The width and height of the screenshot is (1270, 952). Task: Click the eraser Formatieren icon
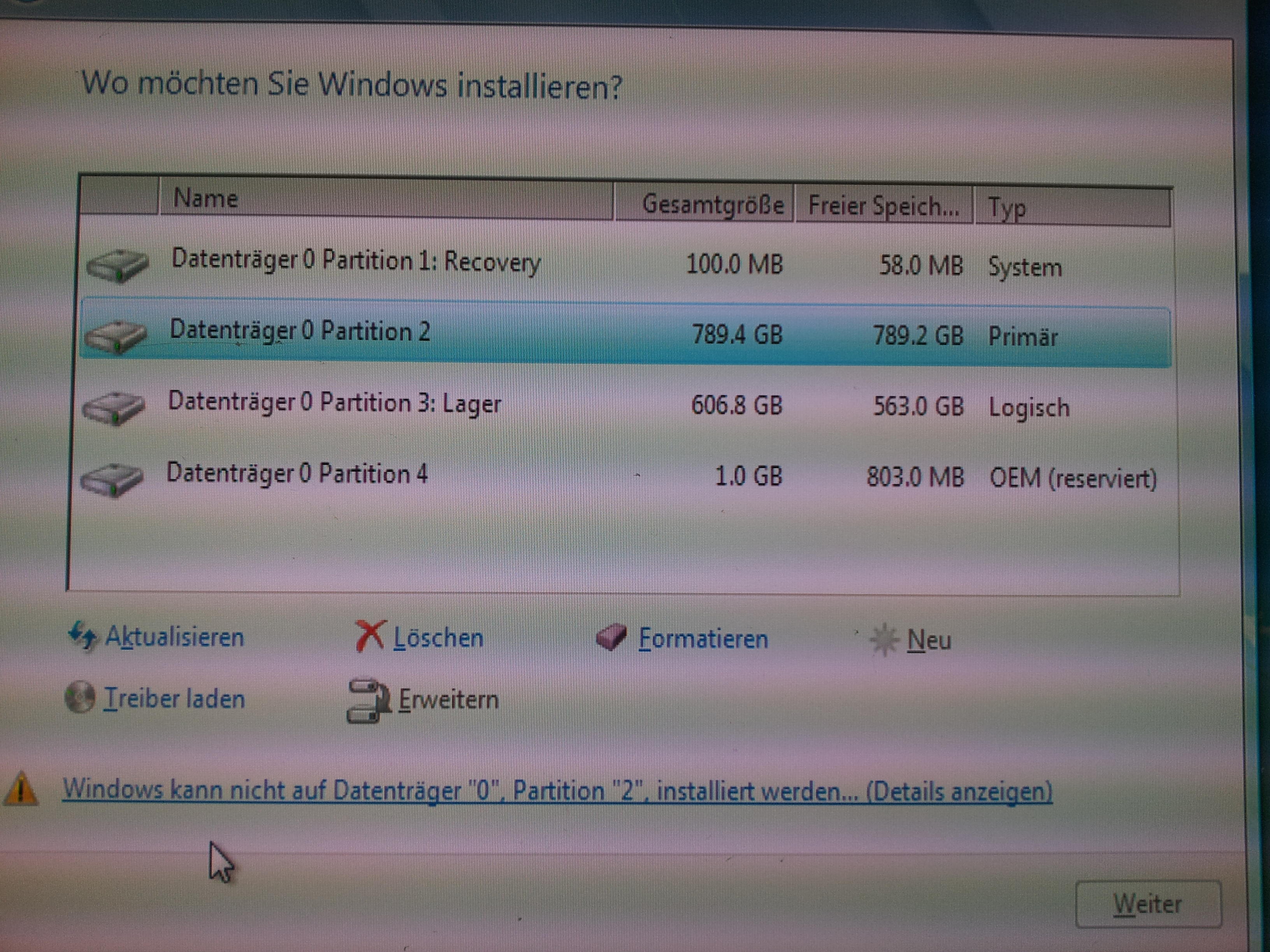pos(611,637)
